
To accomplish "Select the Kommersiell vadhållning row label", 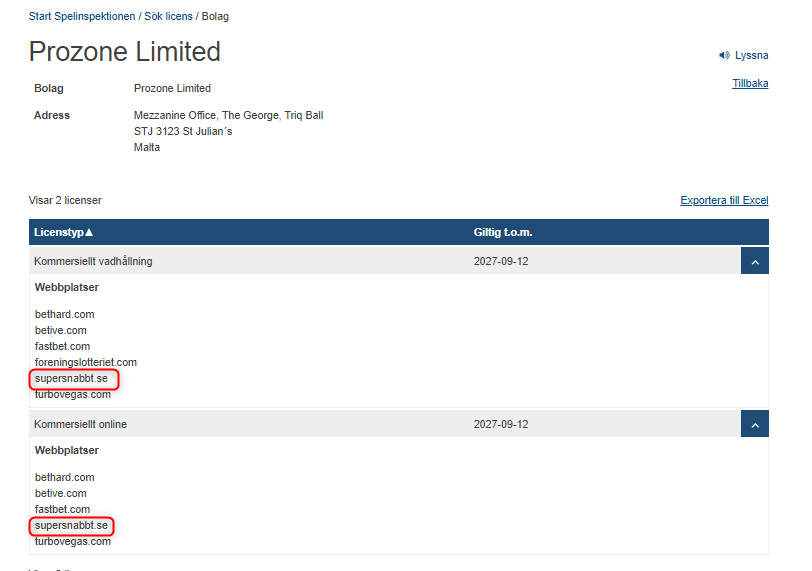I will point(93,261).
